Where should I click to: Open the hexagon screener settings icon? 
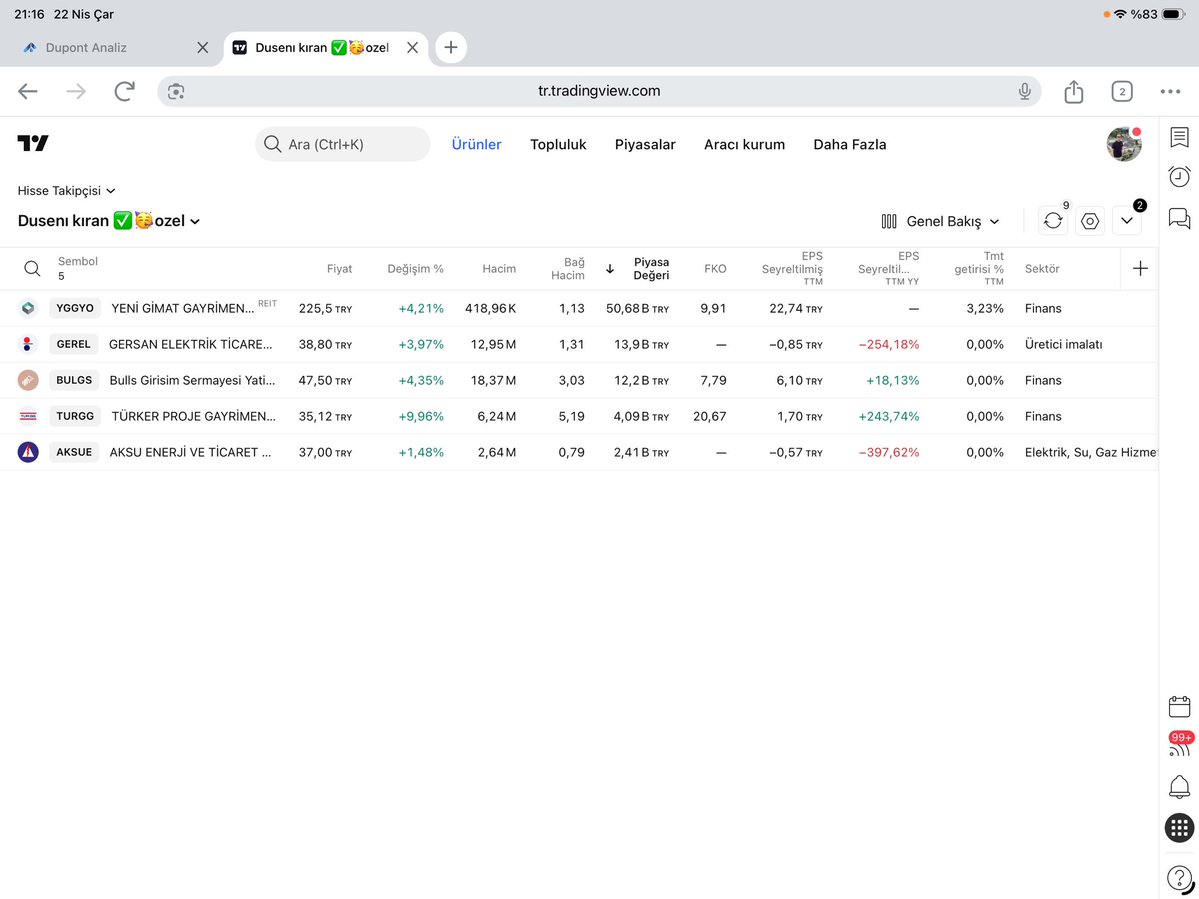1090,221
